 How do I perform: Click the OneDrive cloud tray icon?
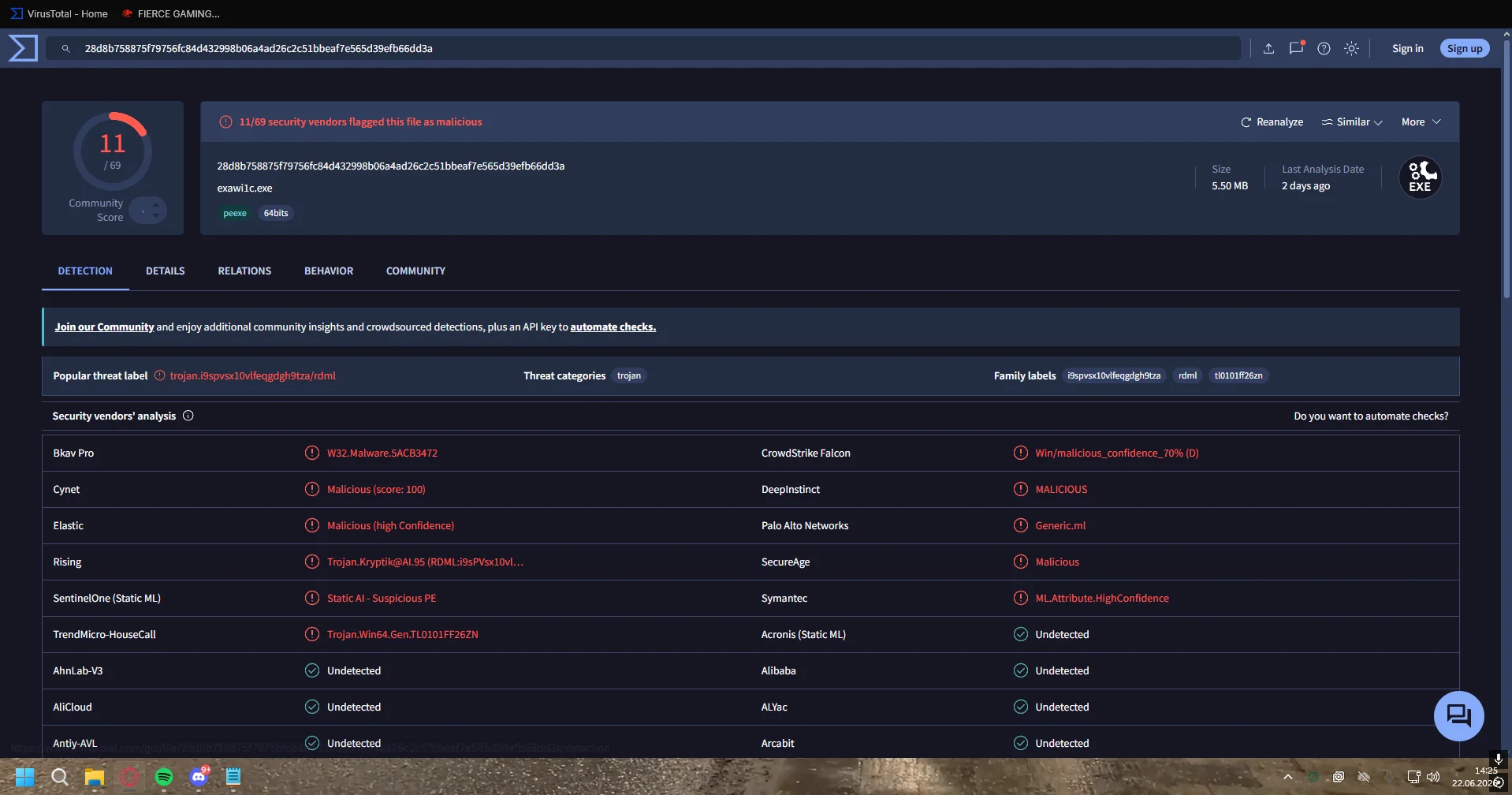(1364, 777)
